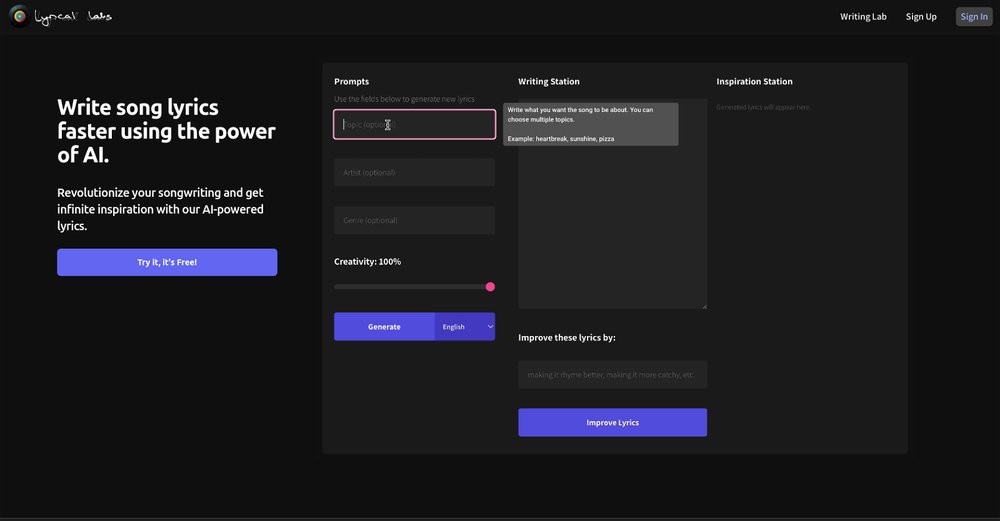Click into the Artist (optional) field

(414, 172)
